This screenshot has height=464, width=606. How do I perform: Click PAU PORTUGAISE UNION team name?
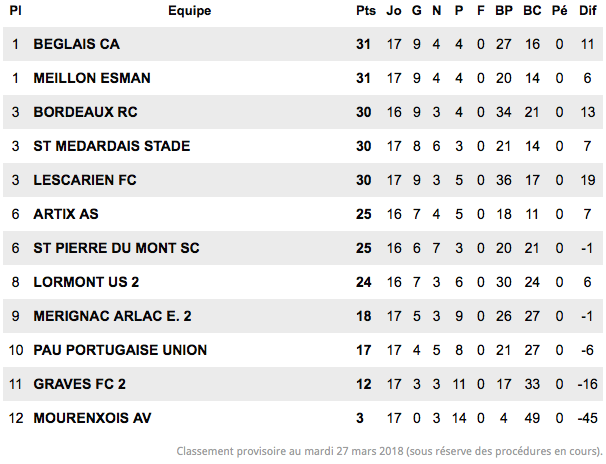point(120,350)
